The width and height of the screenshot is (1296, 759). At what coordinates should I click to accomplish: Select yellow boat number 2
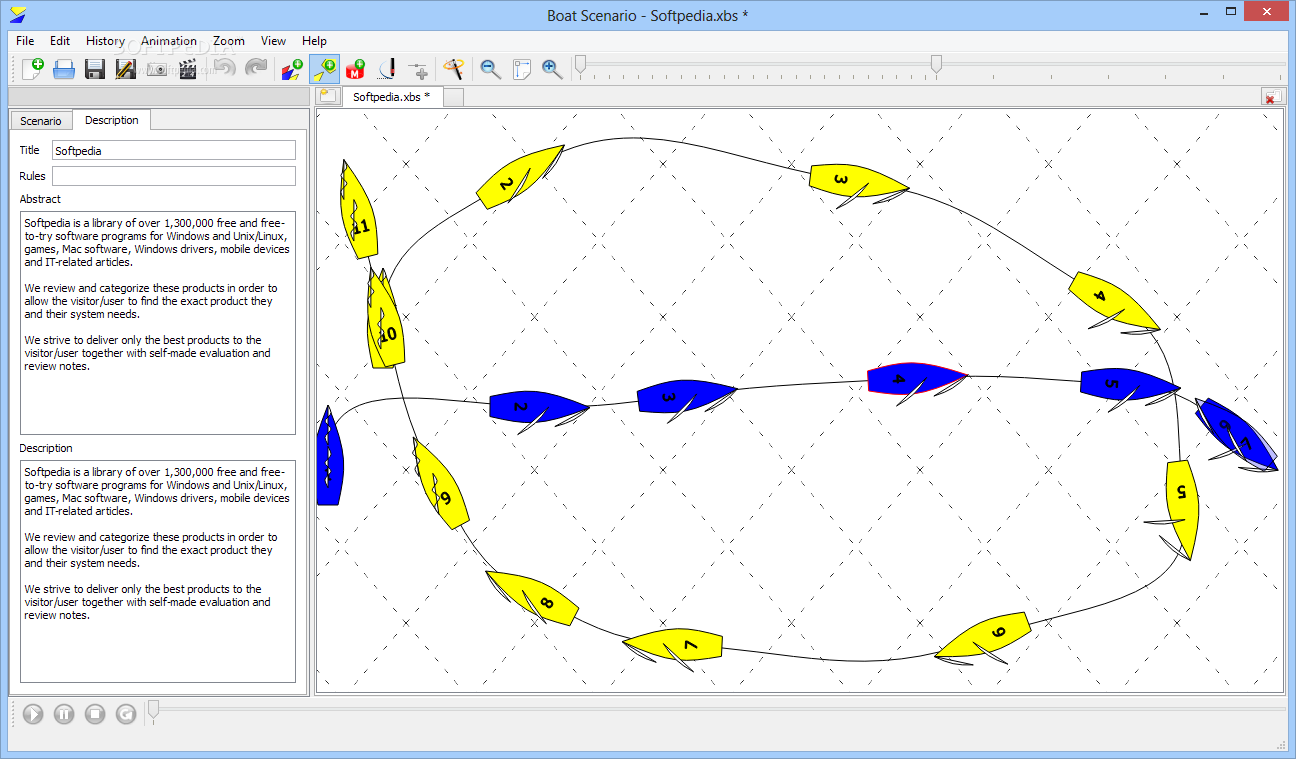tap(519, 177)
